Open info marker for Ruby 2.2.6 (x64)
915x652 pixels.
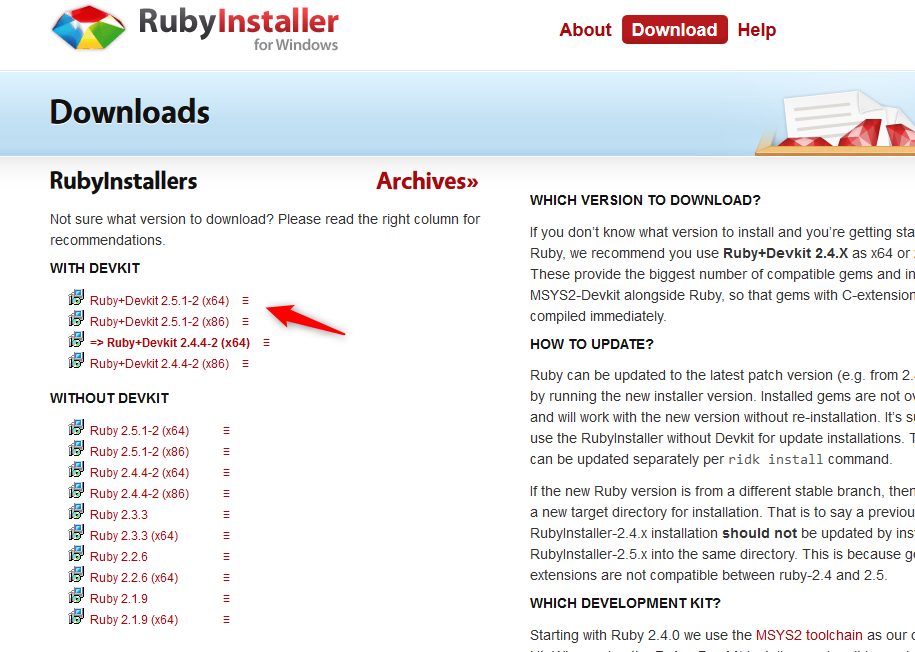226,578
